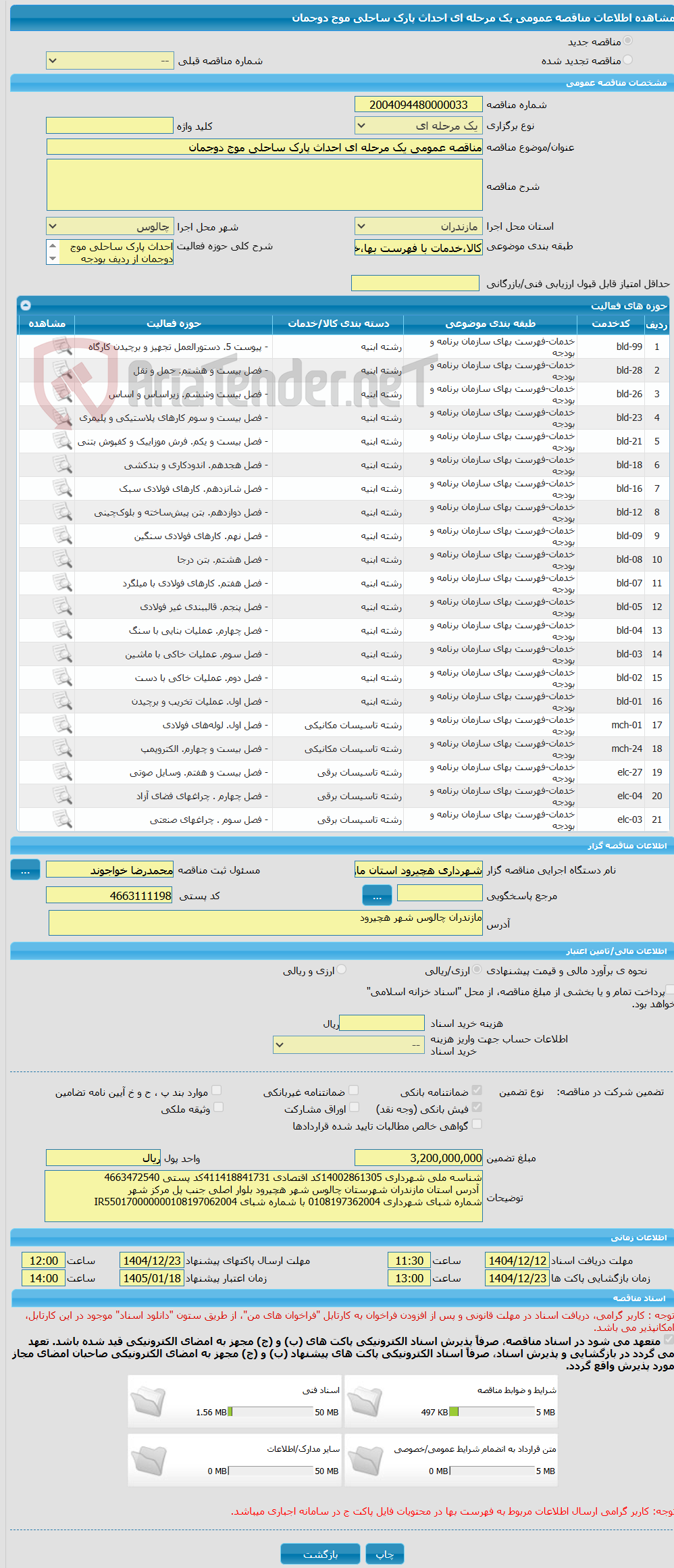Focus the کلید واژه input field

[109, 126]
